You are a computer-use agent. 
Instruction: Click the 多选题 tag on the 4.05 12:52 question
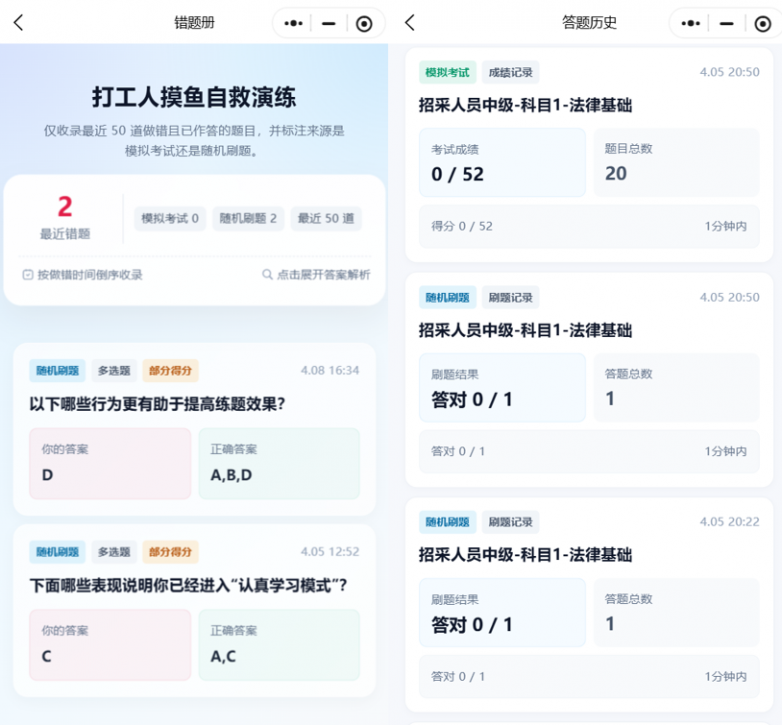114,552
